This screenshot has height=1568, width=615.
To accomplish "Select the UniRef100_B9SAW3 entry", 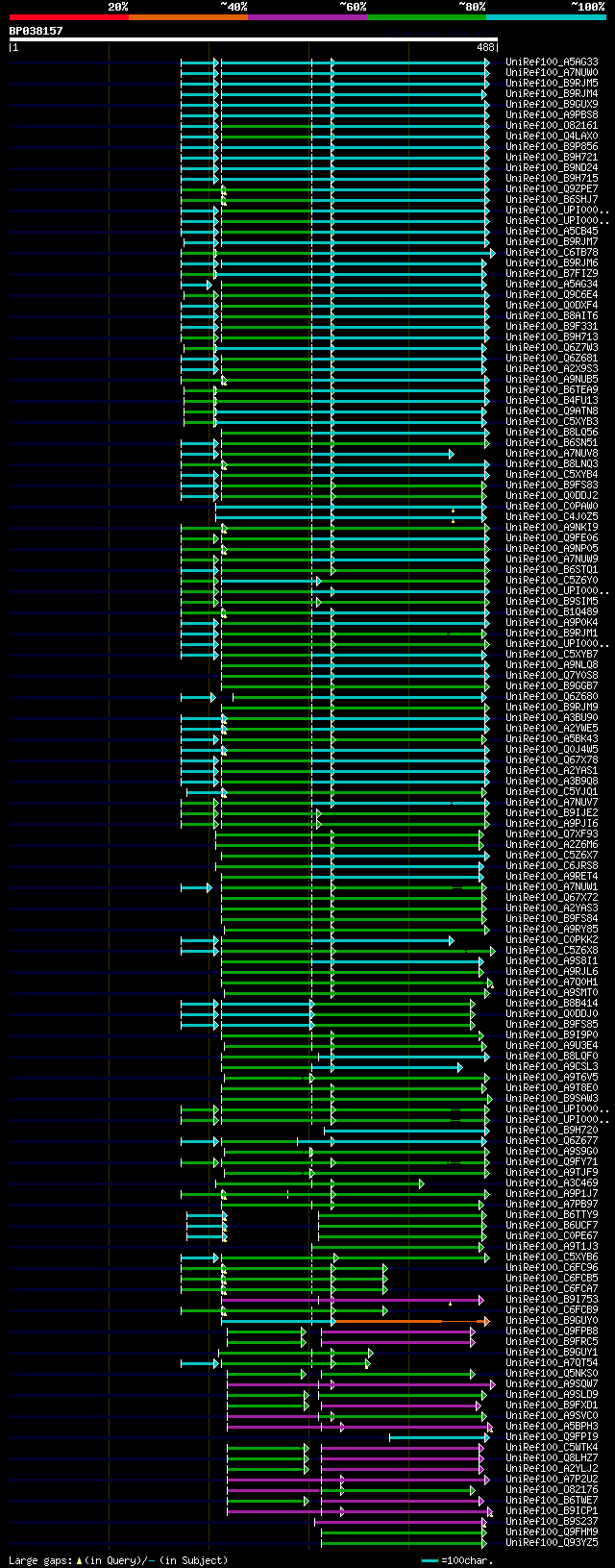I will pos(552,1098).
